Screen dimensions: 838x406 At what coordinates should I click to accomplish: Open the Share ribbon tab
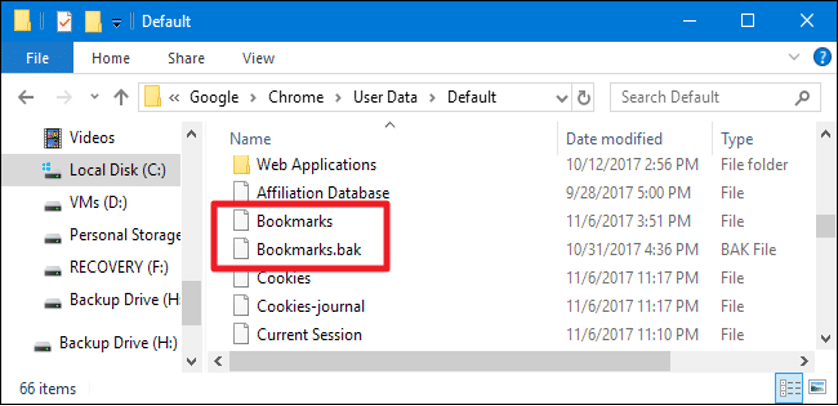tap(186, 58)
